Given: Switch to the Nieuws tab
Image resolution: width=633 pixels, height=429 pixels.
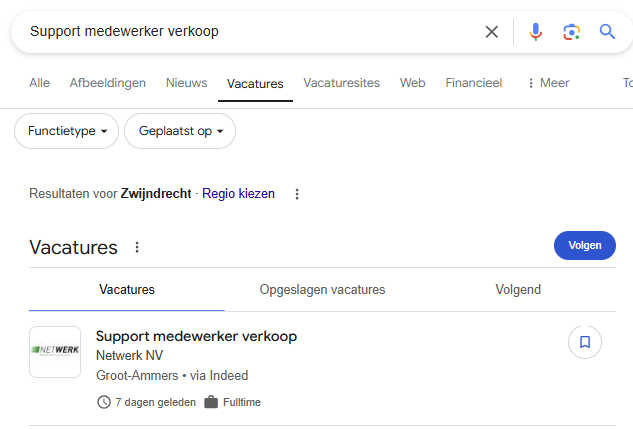Looking at the screenshot, I should click(x=186, y=83).
